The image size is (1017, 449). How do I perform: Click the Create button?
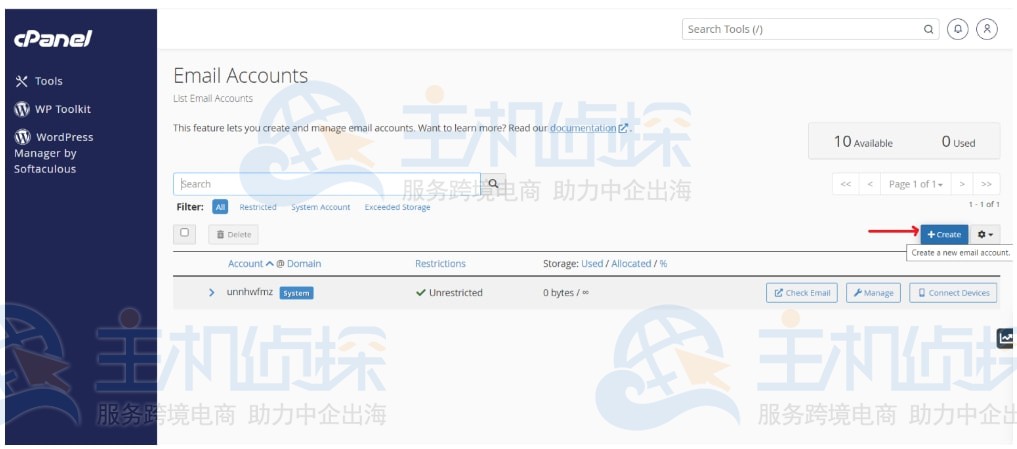click(944, 234)
